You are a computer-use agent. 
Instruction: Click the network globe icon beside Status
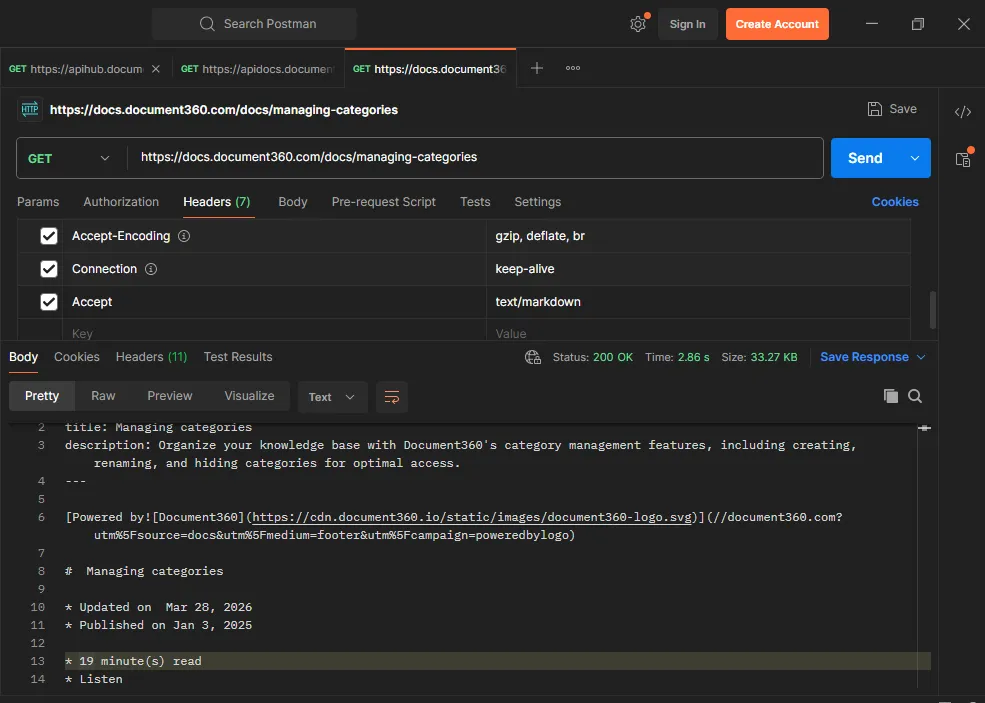(533, 357)
